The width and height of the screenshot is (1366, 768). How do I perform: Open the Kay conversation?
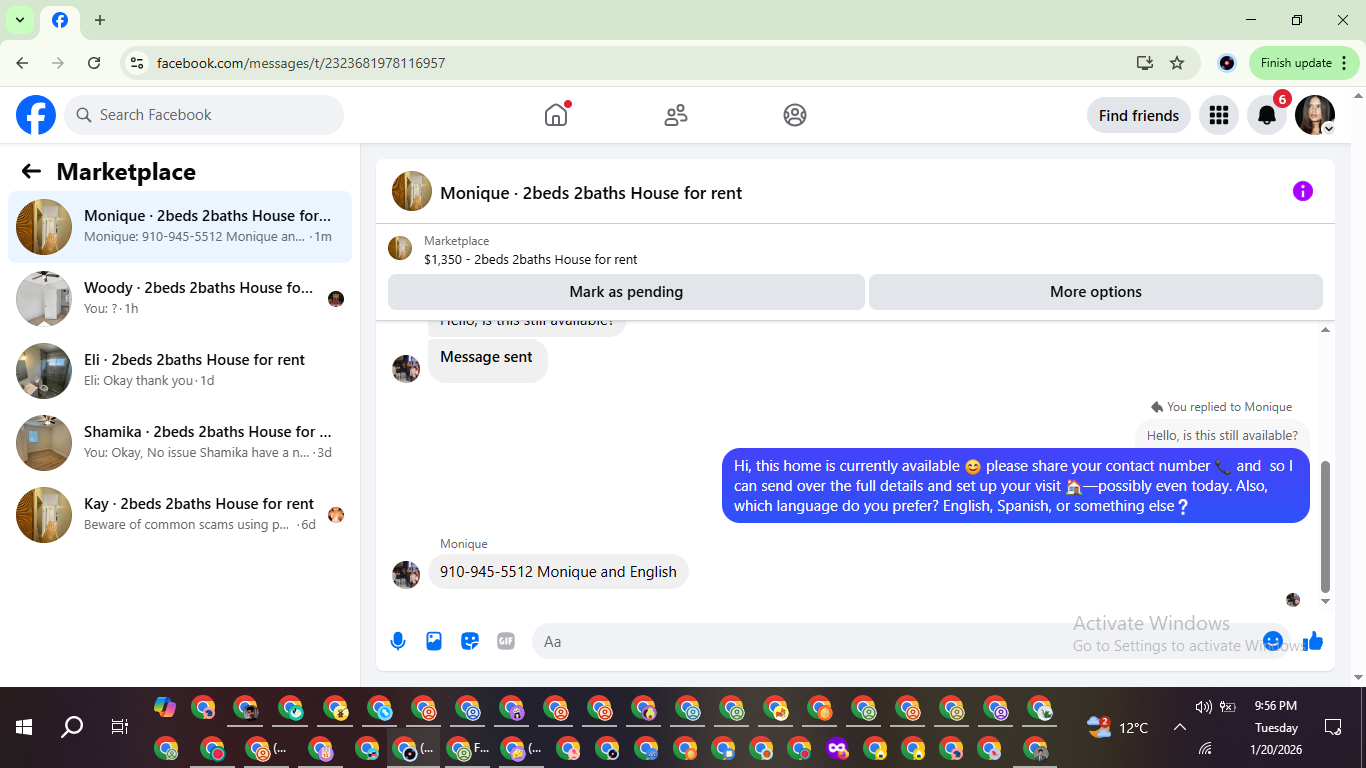pyautogui.click(x=180, y=515)
